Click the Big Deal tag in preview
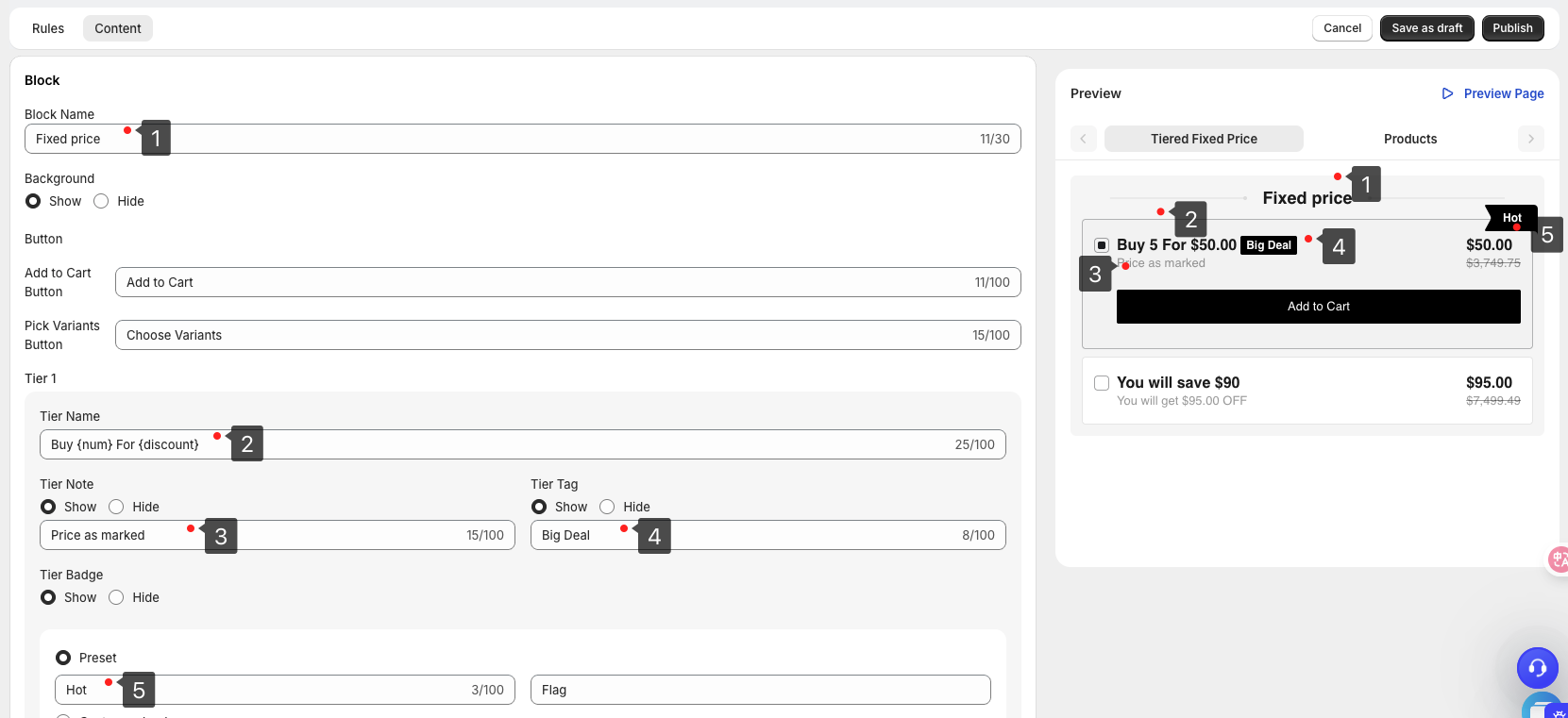 pyautogui.click(x=1268, y=245)
